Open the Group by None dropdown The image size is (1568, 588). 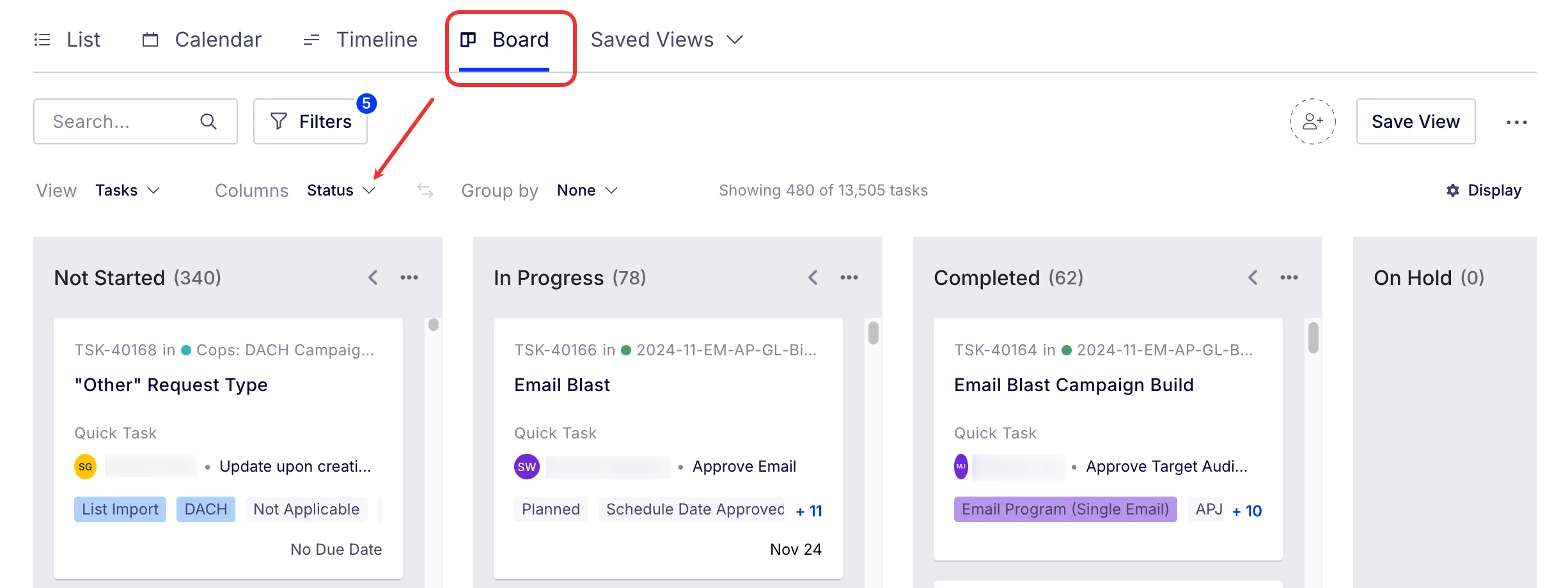(x=587, y=190)
